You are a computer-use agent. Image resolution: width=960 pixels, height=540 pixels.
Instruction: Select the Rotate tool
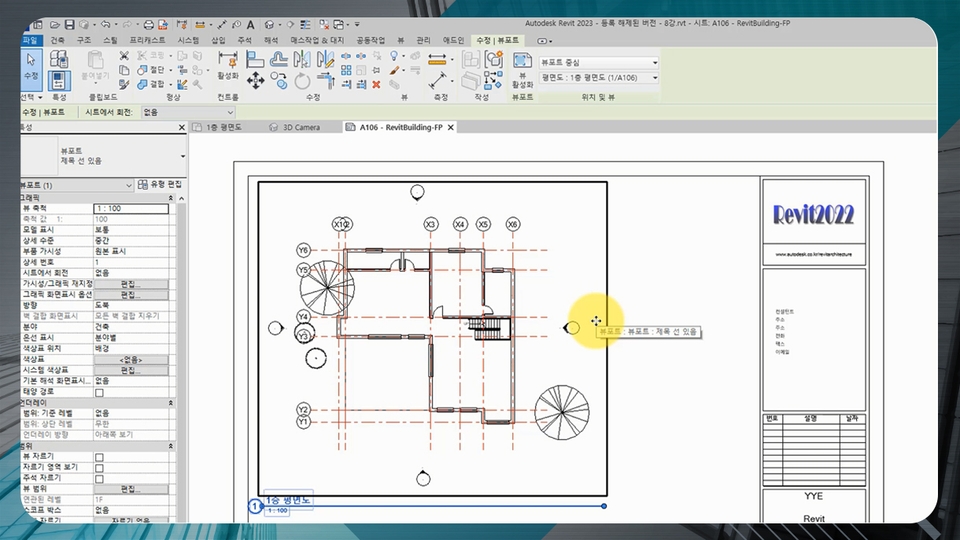[302, 80]
